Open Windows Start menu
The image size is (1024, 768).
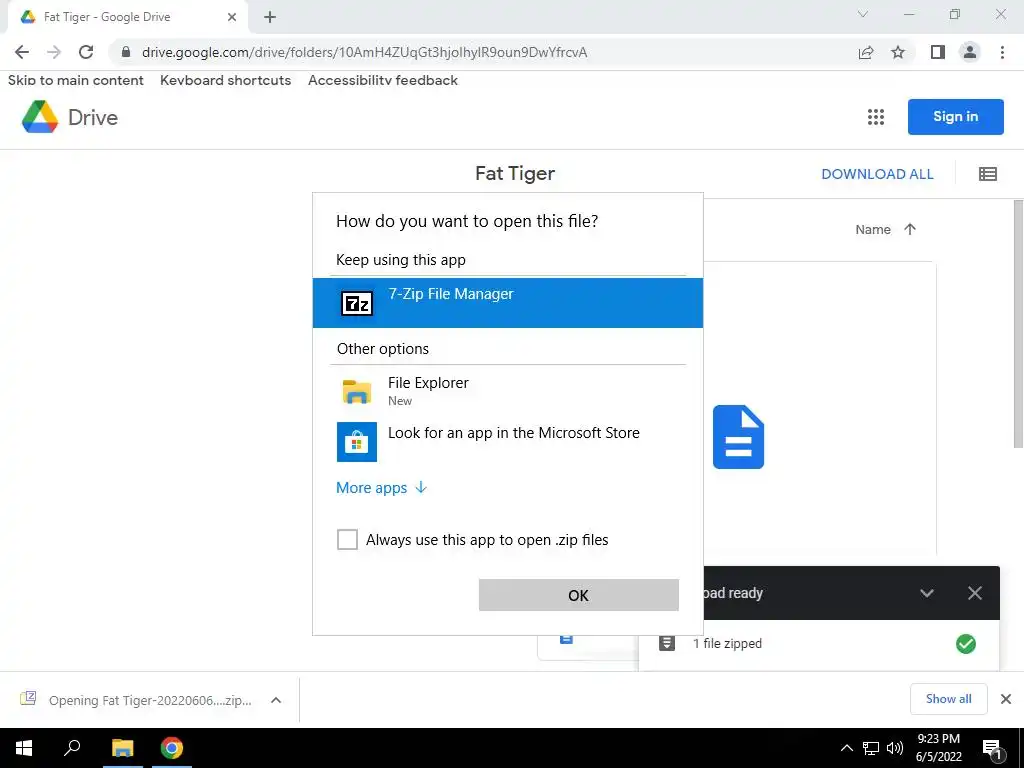(x=24, y=748)
